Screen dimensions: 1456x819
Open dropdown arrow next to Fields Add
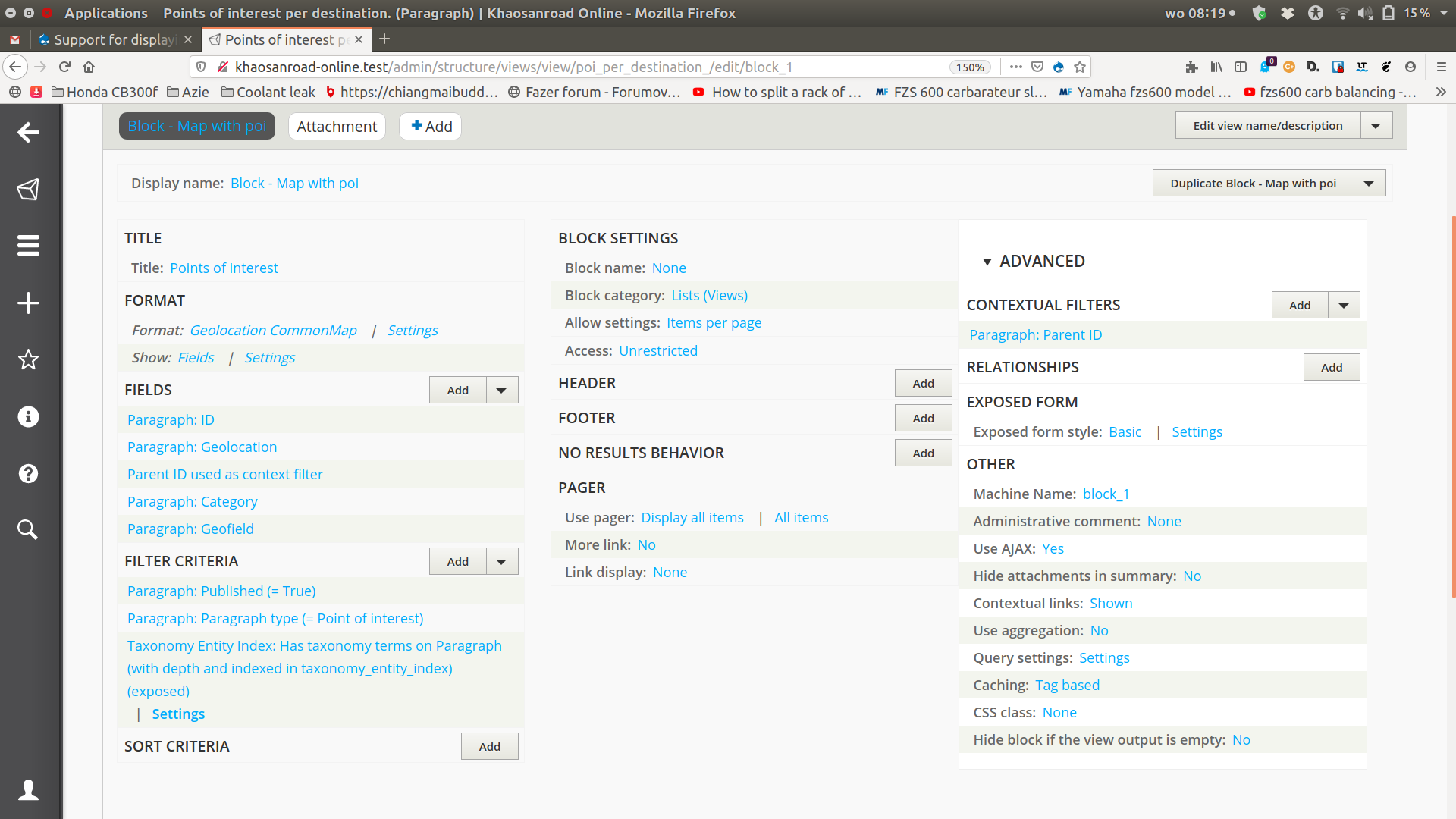pyautogui.click(x=501, y=391)
